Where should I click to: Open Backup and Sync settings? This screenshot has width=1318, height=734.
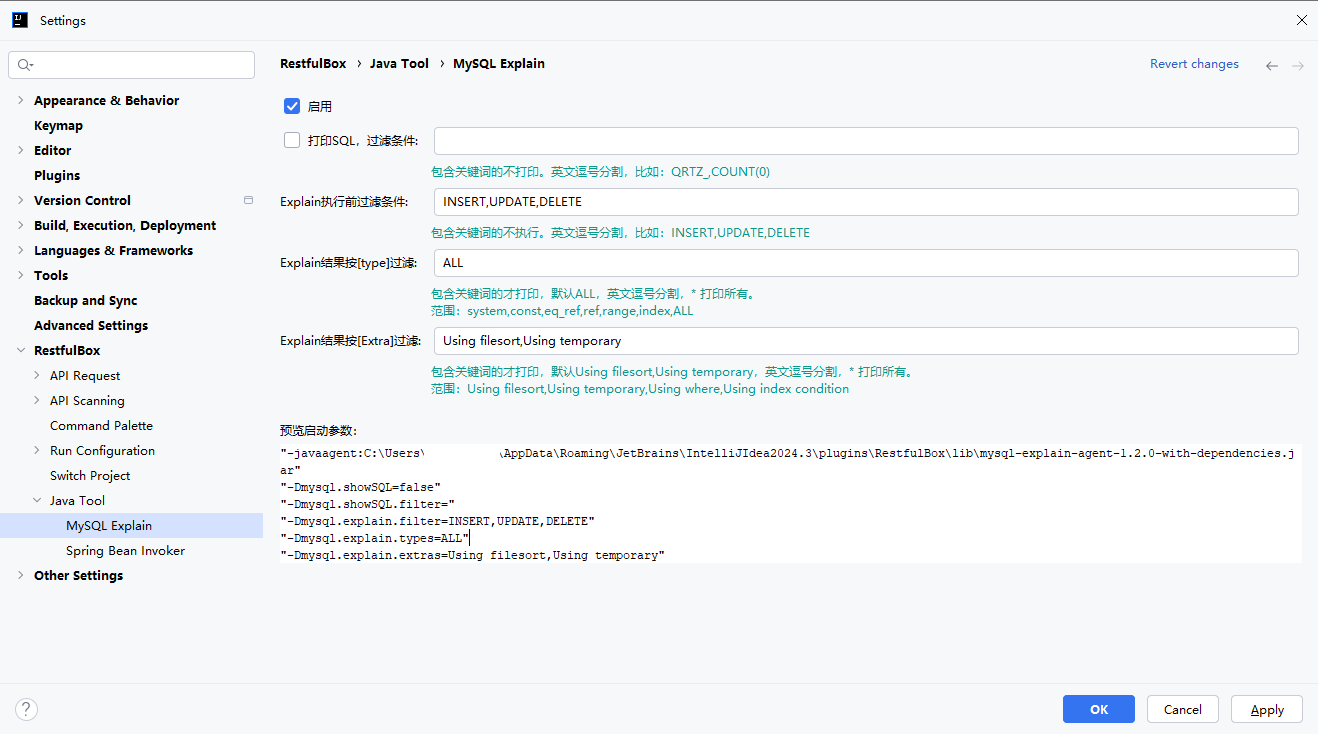tap(86, 300)
